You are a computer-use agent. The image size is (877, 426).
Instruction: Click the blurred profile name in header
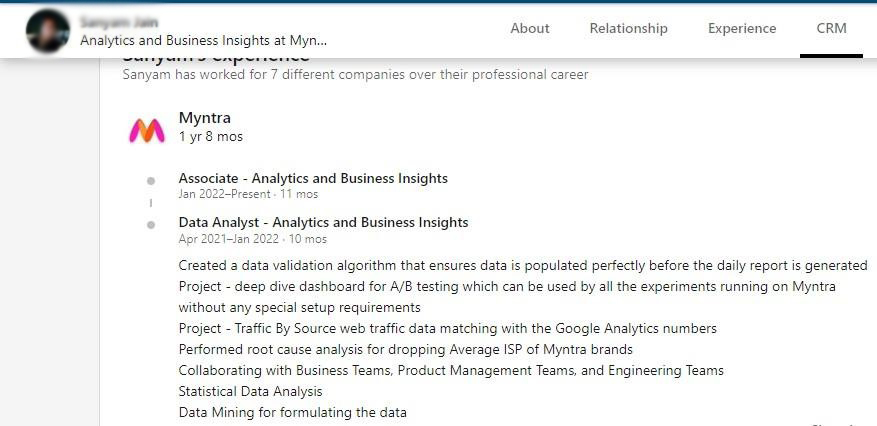pos(119,22)
